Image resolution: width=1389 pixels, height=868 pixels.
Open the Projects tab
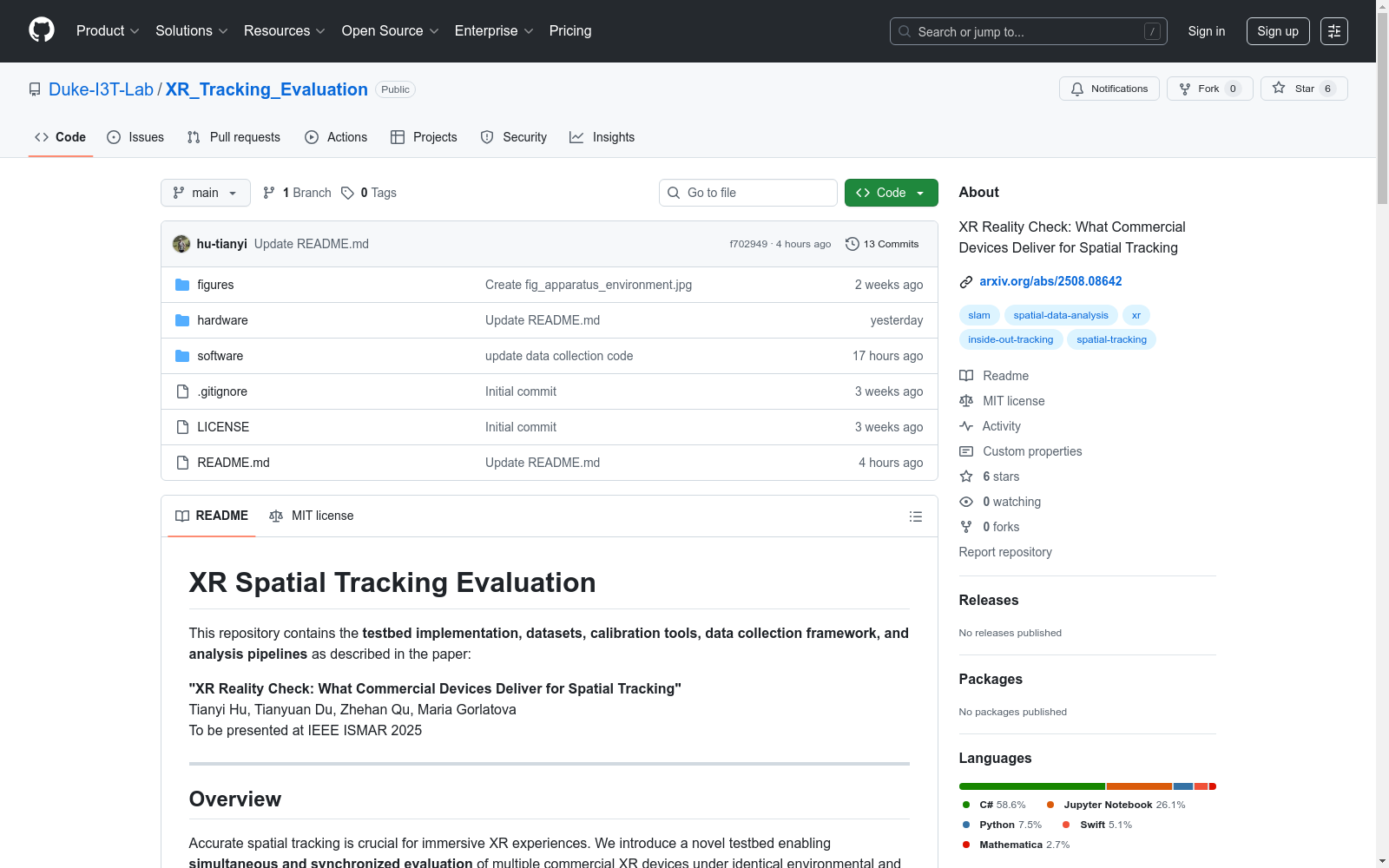[424, 137]
